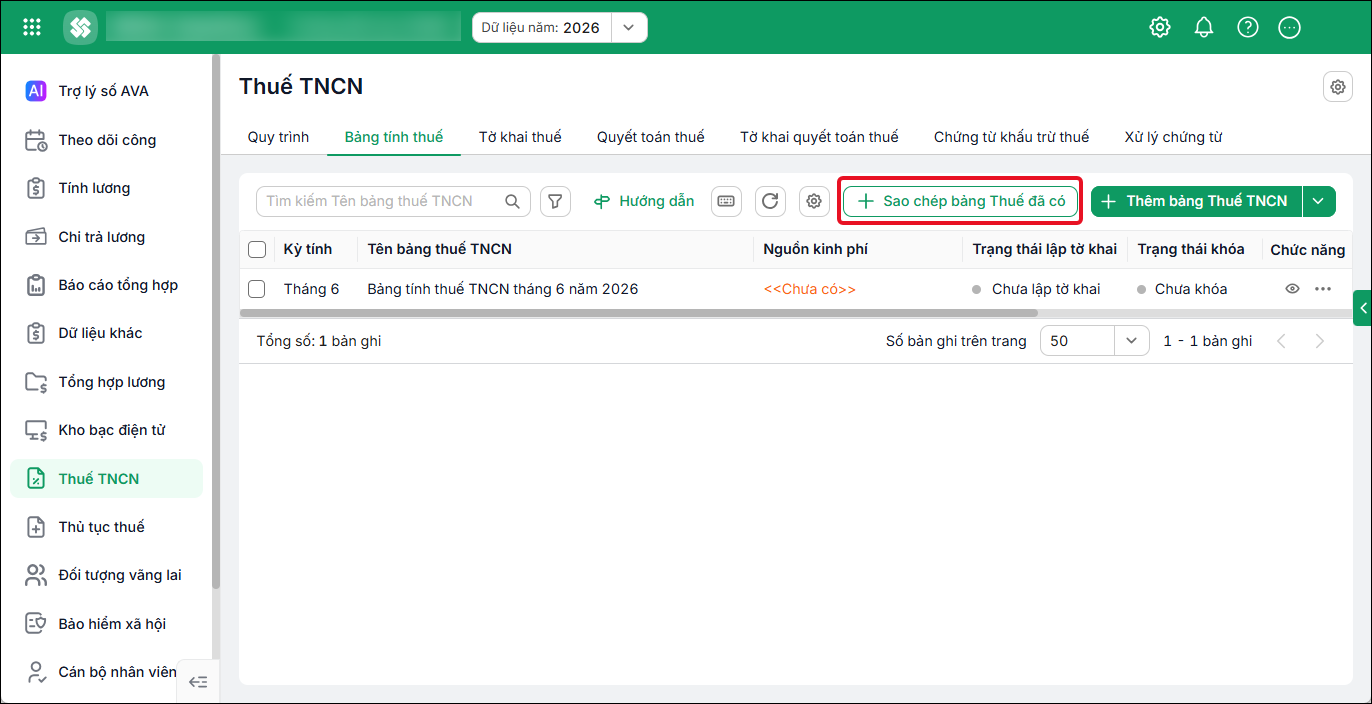Click the Kỳ tính column header

(x=307, y=249)
